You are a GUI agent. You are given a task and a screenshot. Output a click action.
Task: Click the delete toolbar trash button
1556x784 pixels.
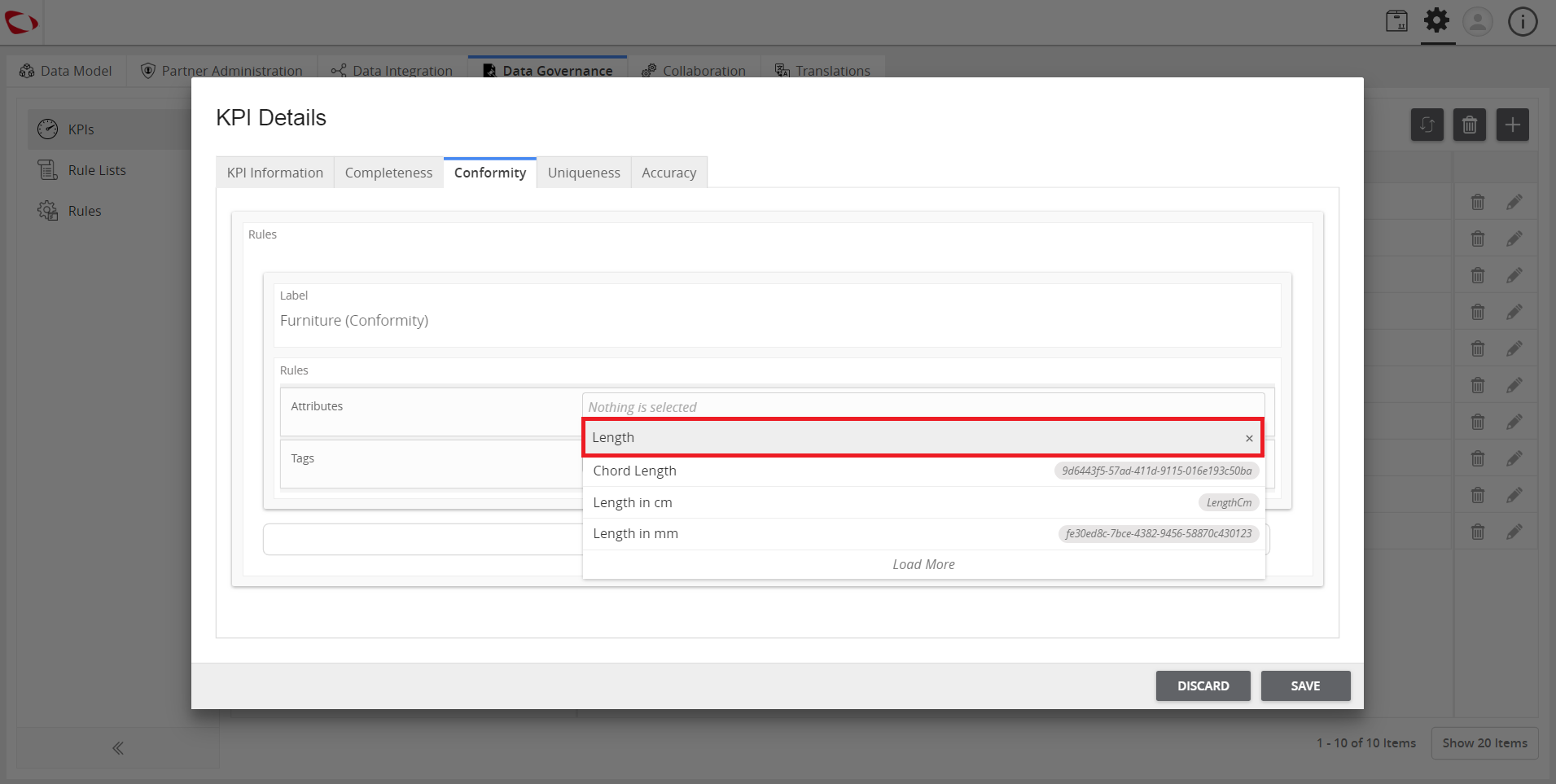(1470, 125)
